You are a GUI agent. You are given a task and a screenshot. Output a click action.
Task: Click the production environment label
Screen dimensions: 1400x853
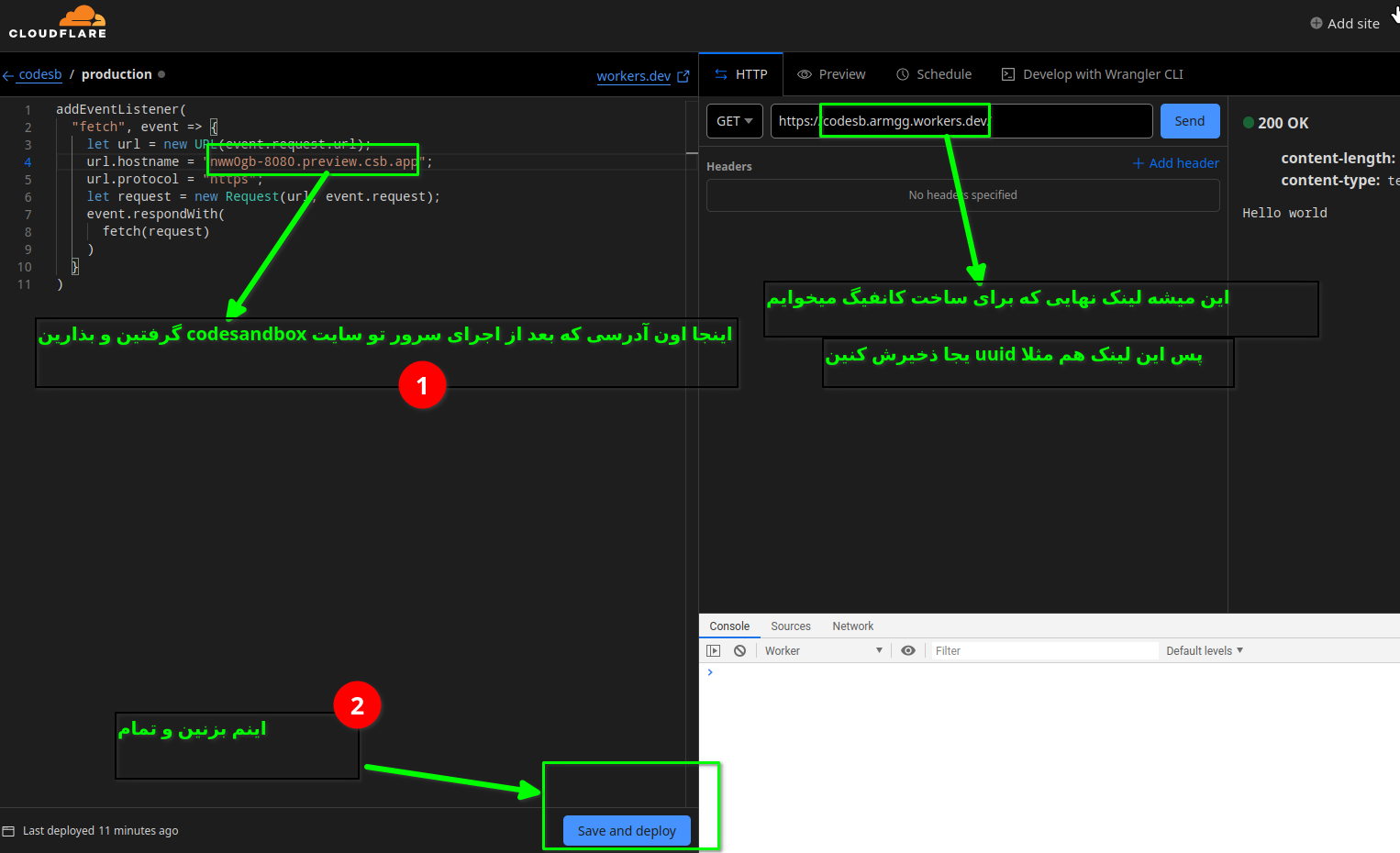pyautogui.click(x=117, y=74)
